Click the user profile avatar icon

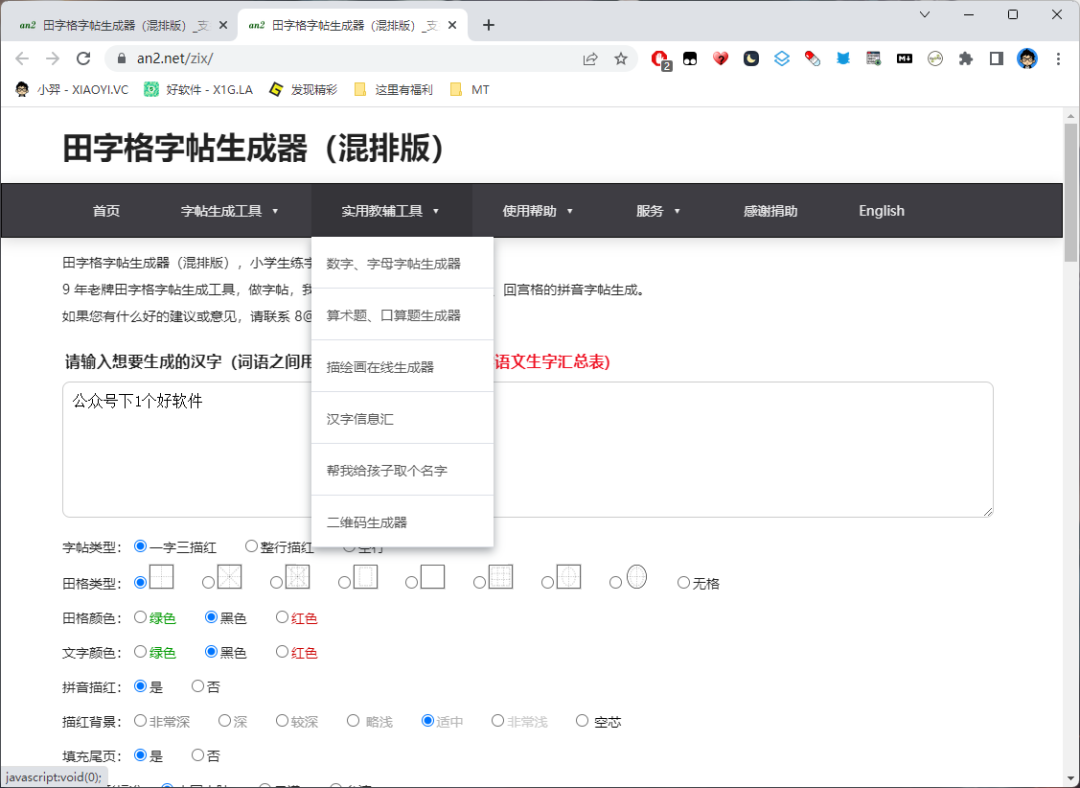[1027, 59]
